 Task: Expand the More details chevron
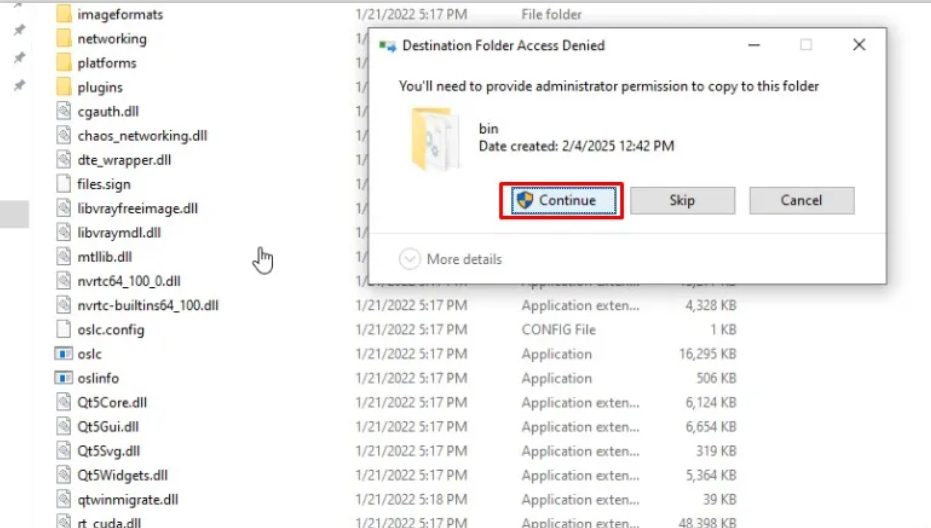[x=410, y=259]
